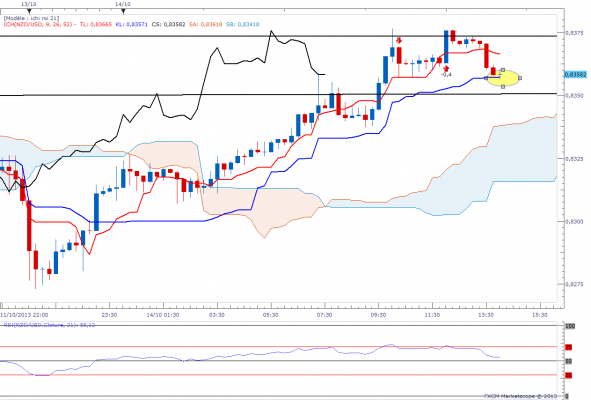The width and height of the screenshot is (591, 400).
Task: Click the red RSI 70 level marker
Action: point(568,347)
